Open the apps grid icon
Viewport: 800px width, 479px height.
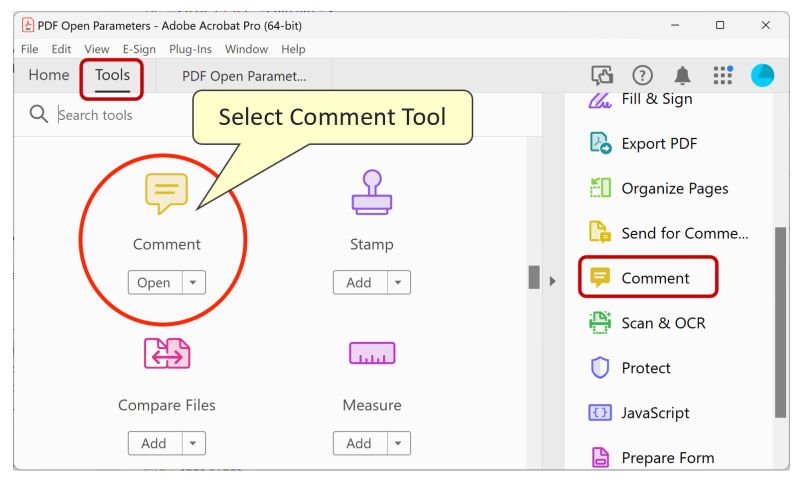pos(723,75)
